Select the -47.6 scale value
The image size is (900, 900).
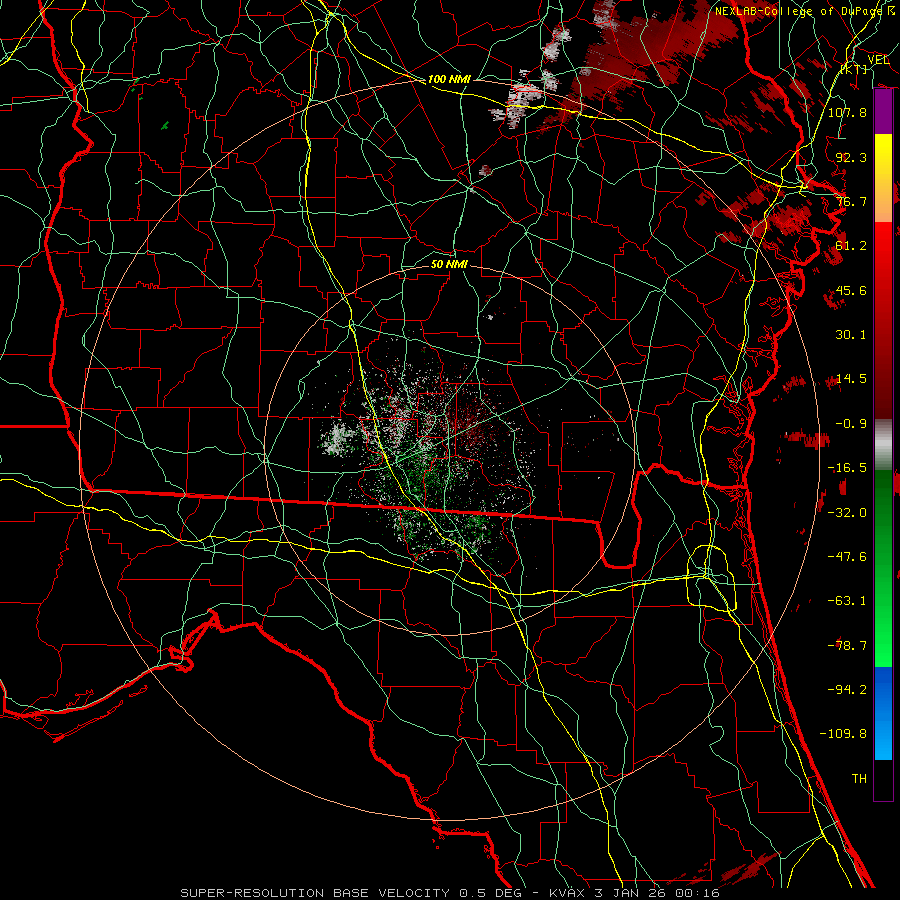(x=847, y=557)
